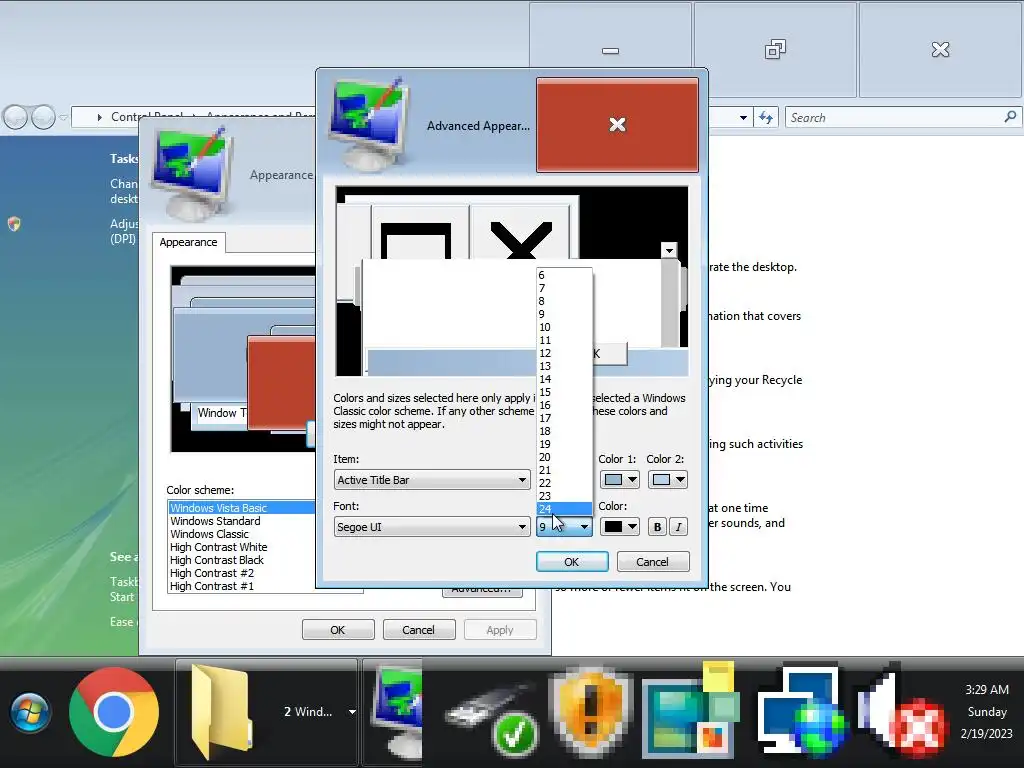Screen dimensions: 1024x768
Task: Select font size 10 in the list
Action: click(x=564, y=327)
